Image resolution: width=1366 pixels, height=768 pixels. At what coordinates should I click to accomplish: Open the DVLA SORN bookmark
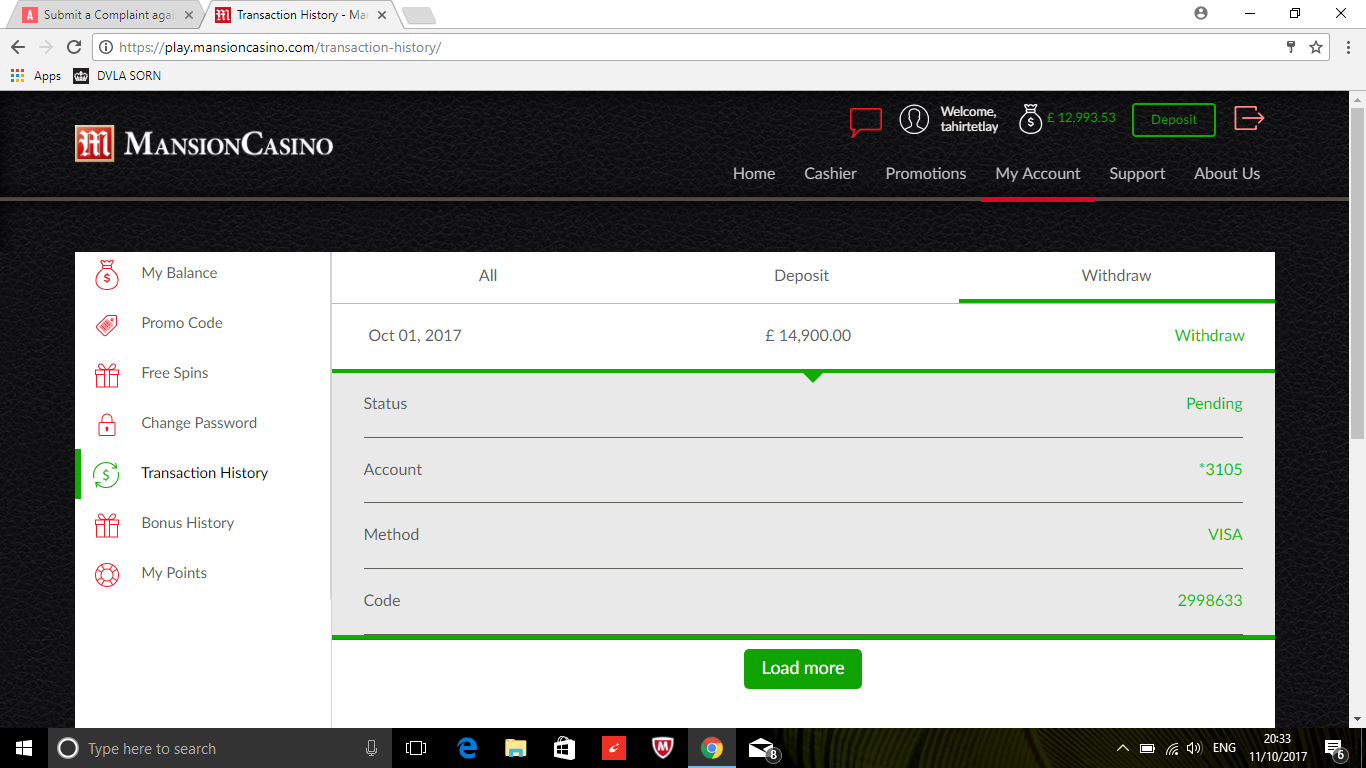[x=117, y=76]
